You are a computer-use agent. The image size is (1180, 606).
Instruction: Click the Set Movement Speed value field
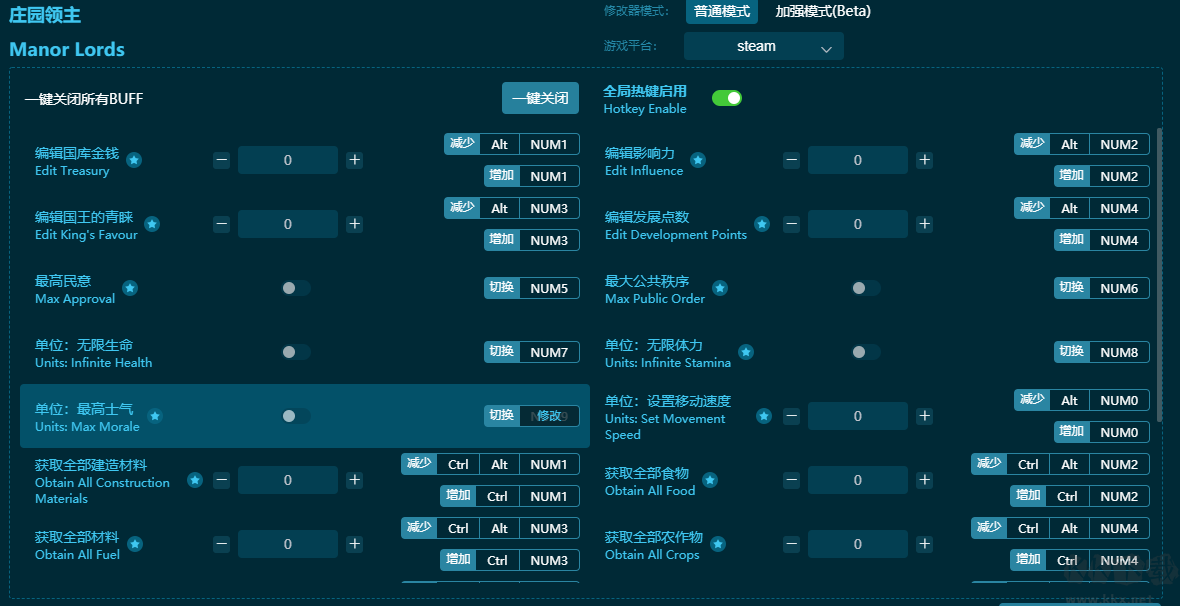(x=858, y=416)
